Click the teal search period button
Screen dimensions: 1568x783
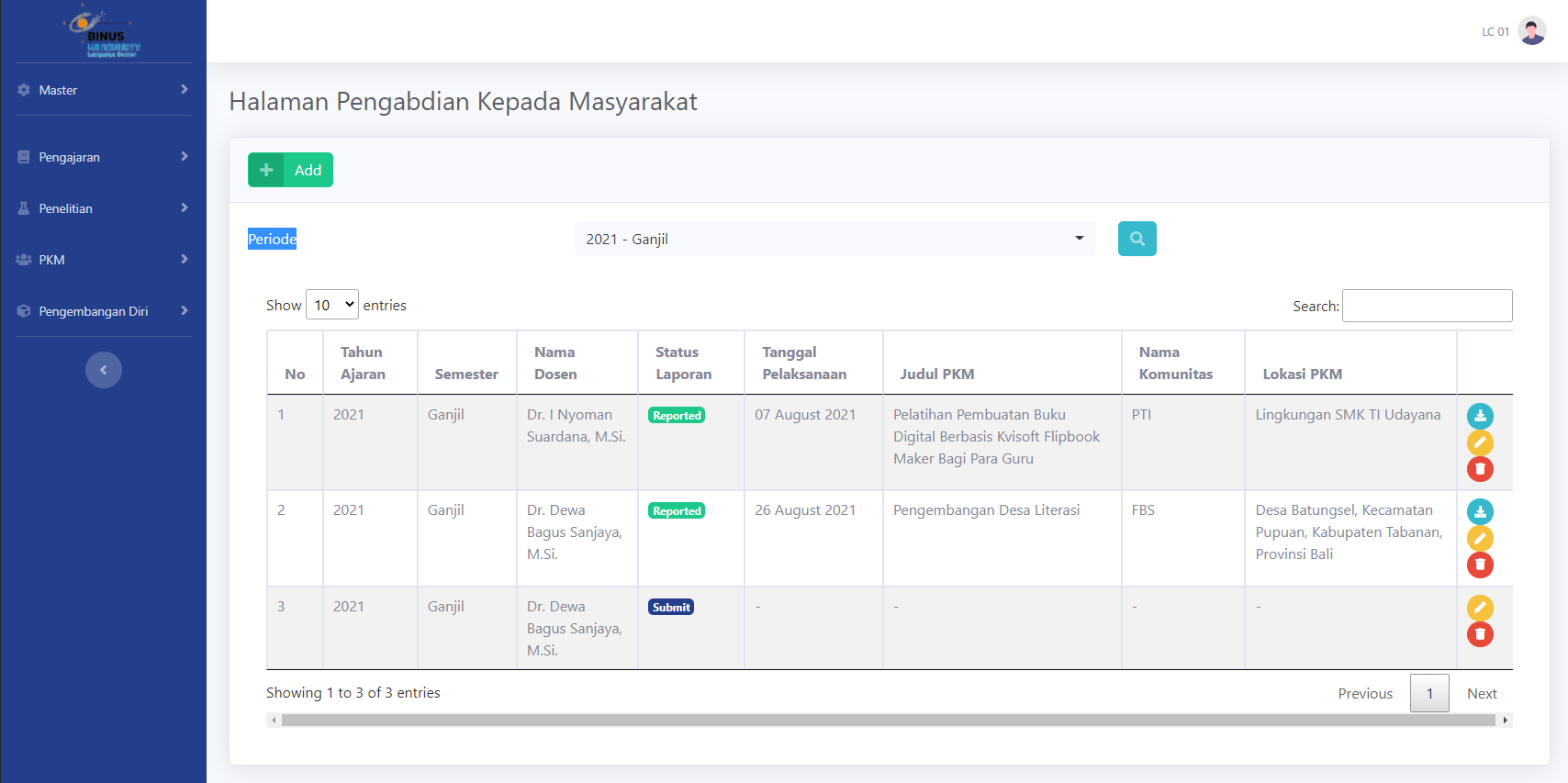1137,239
